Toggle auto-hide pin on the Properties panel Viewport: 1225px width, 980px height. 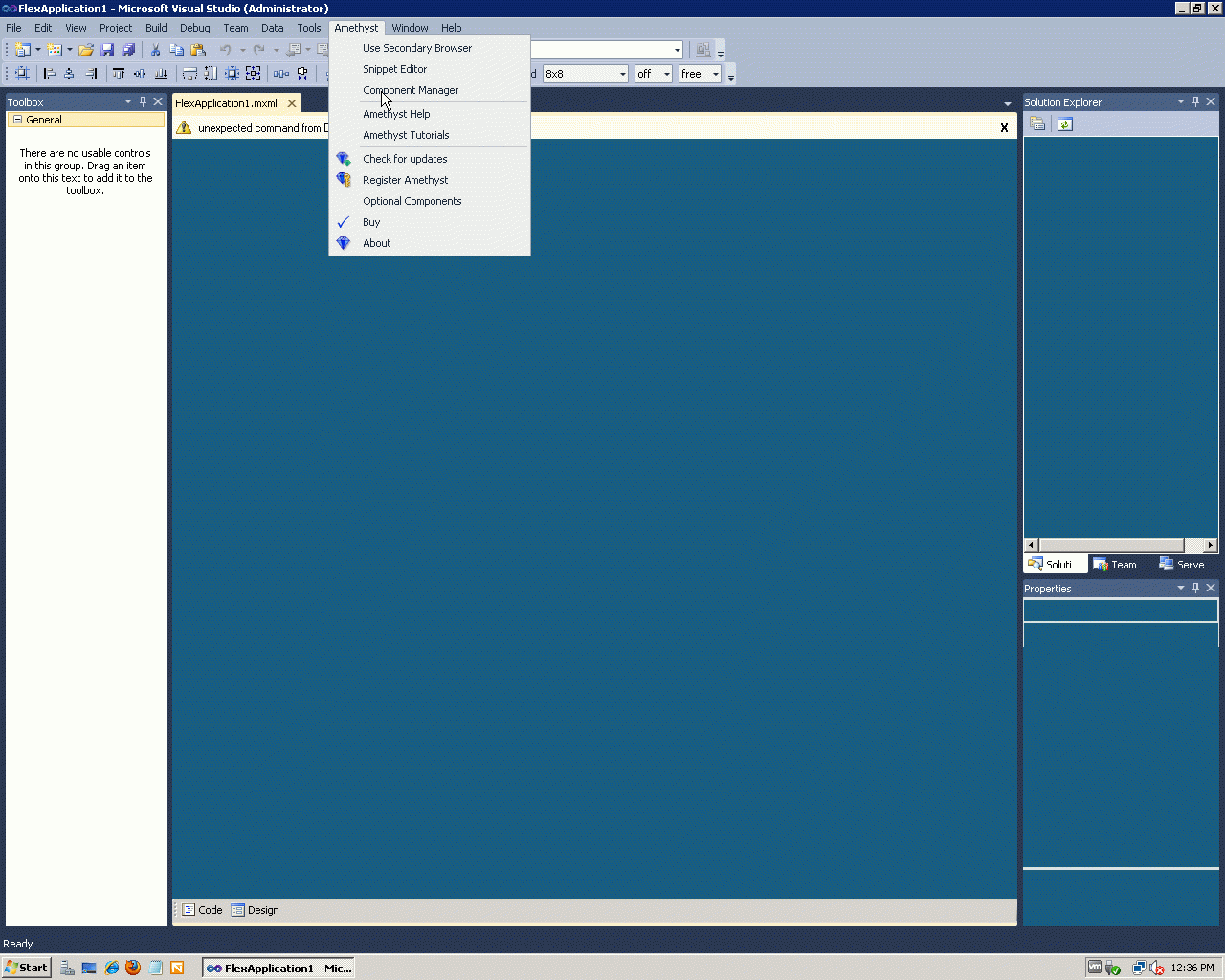[x=1195, y=588]
